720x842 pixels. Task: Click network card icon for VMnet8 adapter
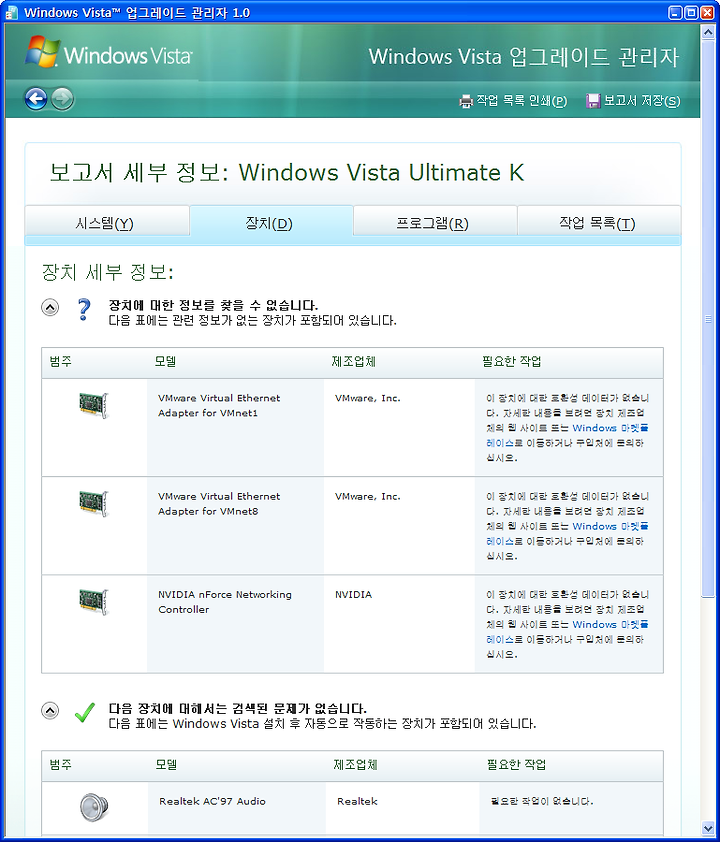[x=94, y=503]
